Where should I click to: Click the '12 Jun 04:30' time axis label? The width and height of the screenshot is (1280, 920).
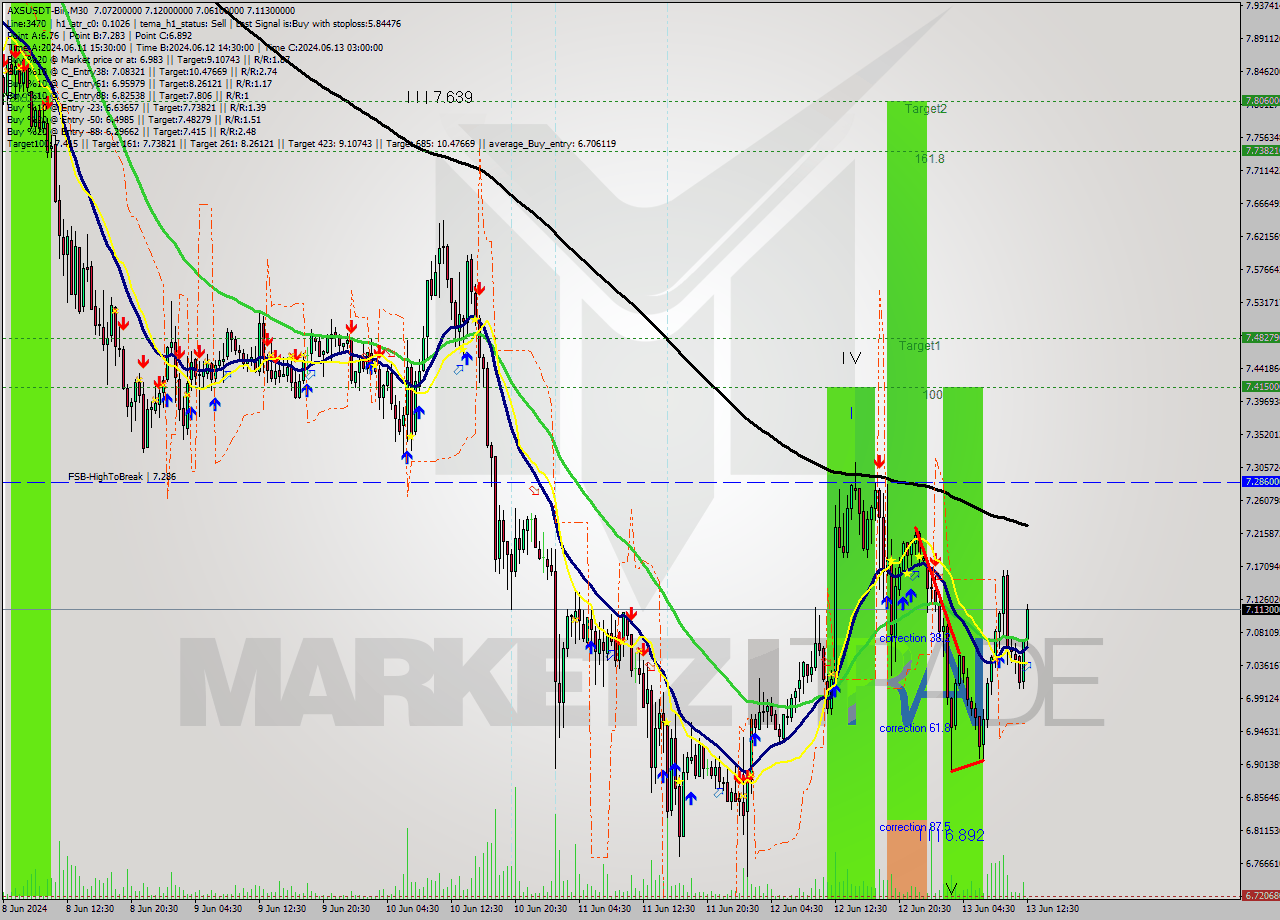pyautogui.click(x=797, y=909)
